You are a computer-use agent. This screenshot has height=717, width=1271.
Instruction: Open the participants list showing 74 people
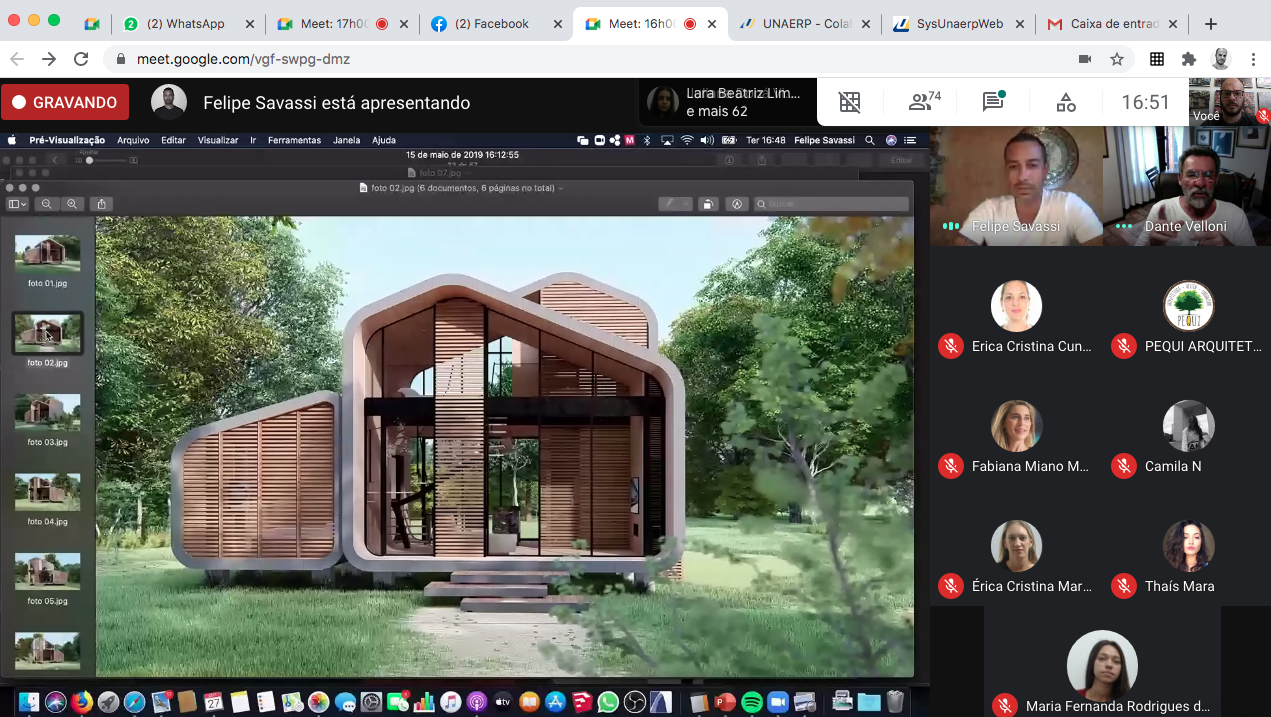coord(924,102)
